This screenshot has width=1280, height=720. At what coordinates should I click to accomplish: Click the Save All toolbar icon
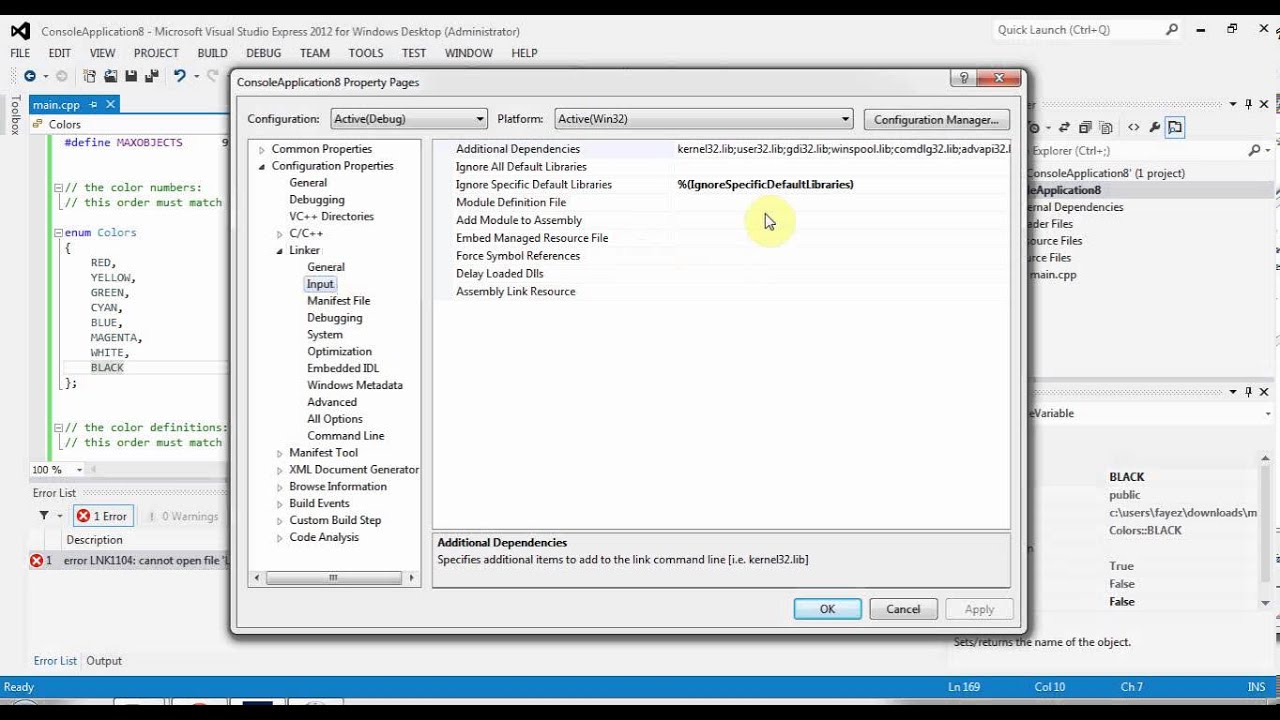coord(152,76)
